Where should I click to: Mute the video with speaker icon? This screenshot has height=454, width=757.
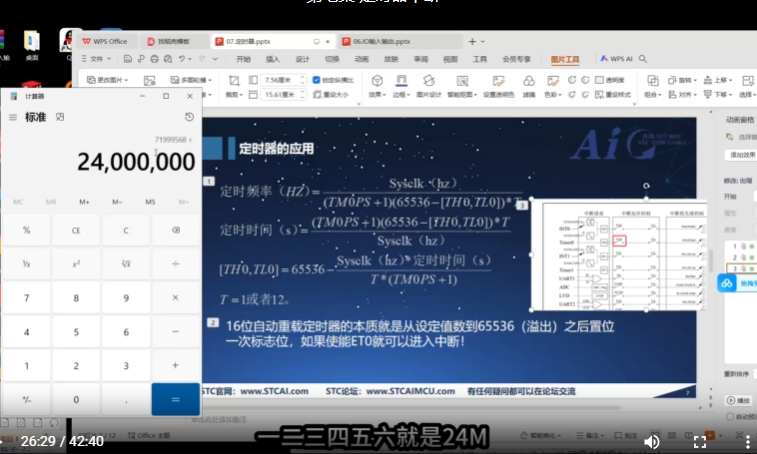point(652,441)
